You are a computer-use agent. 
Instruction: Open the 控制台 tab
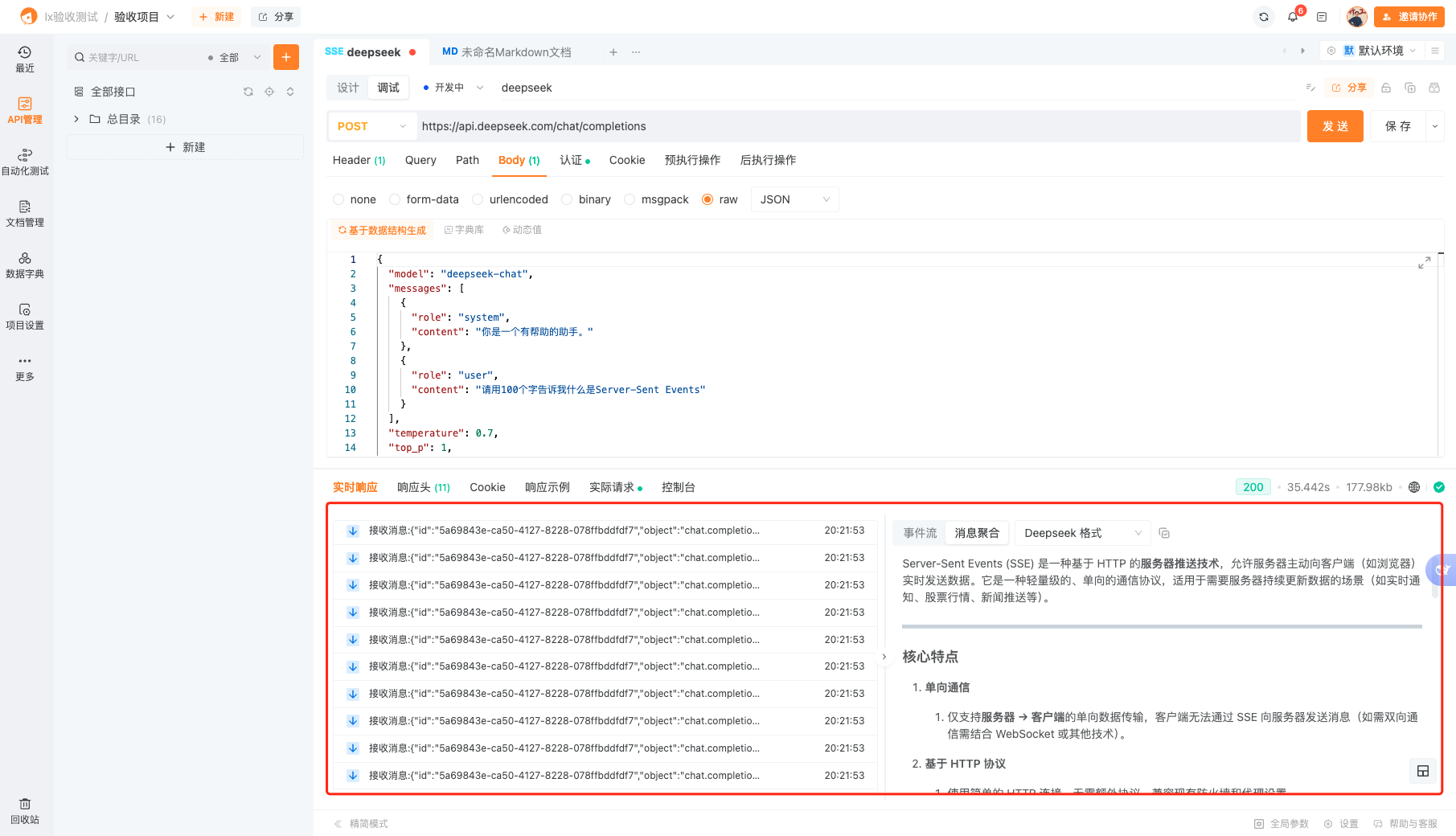pos(679,487)
